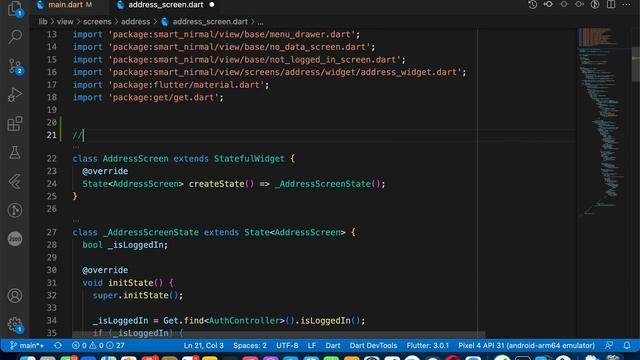Screen dimensions: 640x360
Task: Click the circular git icon in editor toolbar
Action: 595,4
